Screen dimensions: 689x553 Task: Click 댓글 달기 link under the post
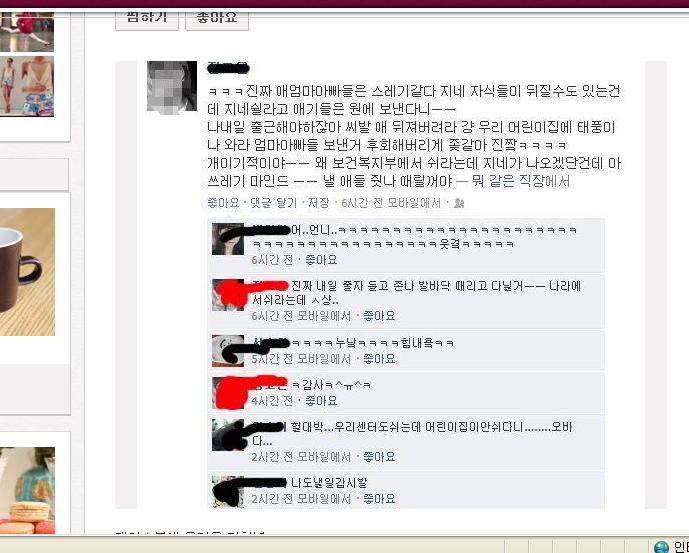(x=273, y=203)
